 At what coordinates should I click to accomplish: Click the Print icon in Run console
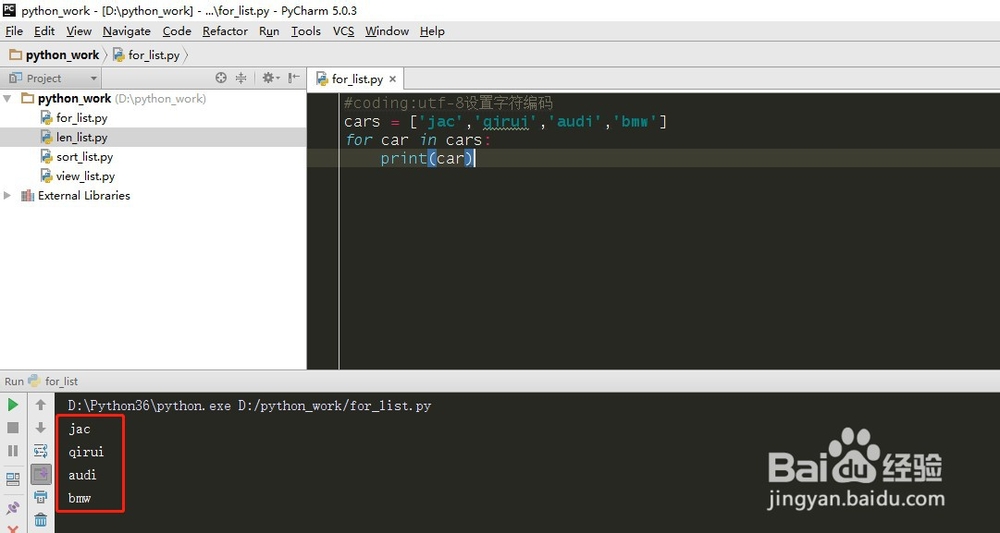coord(41,497)
